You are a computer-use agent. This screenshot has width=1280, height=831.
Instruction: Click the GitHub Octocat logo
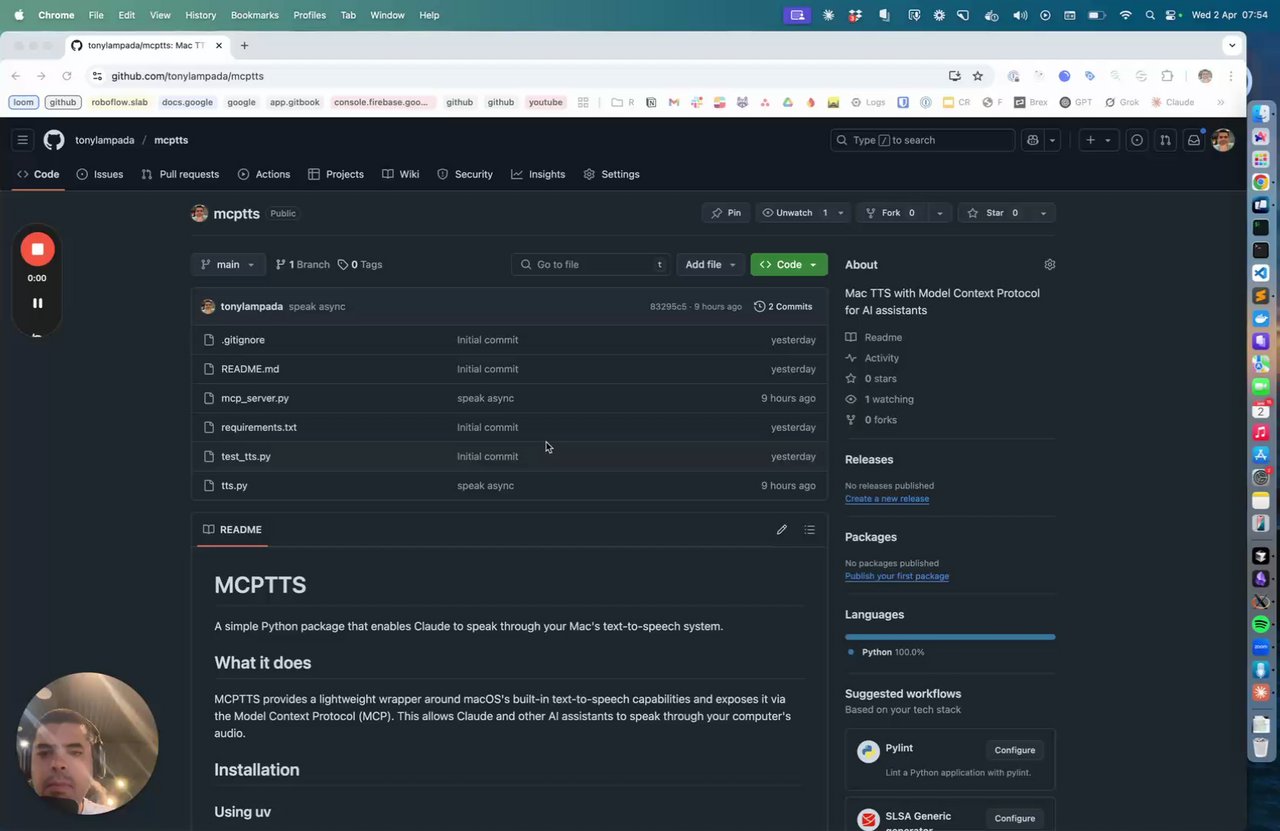(54, 140)
